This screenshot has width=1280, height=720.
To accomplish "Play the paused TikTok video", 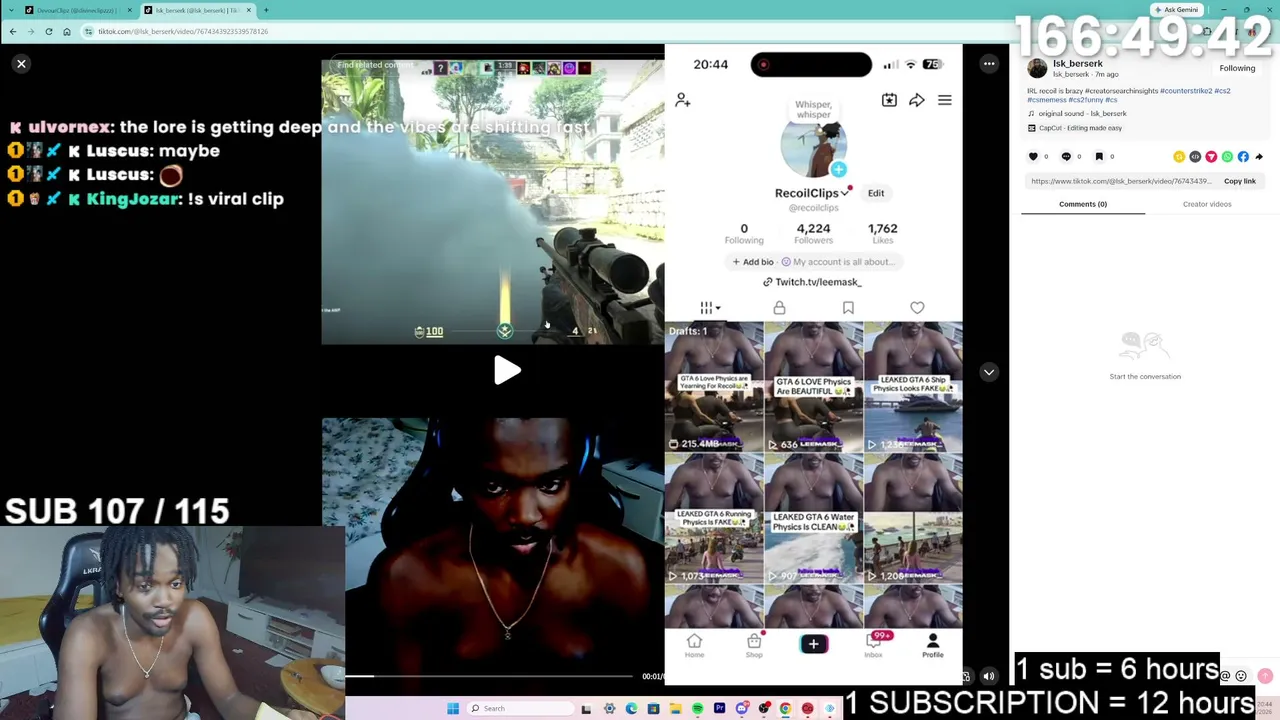I will (507, 371).
